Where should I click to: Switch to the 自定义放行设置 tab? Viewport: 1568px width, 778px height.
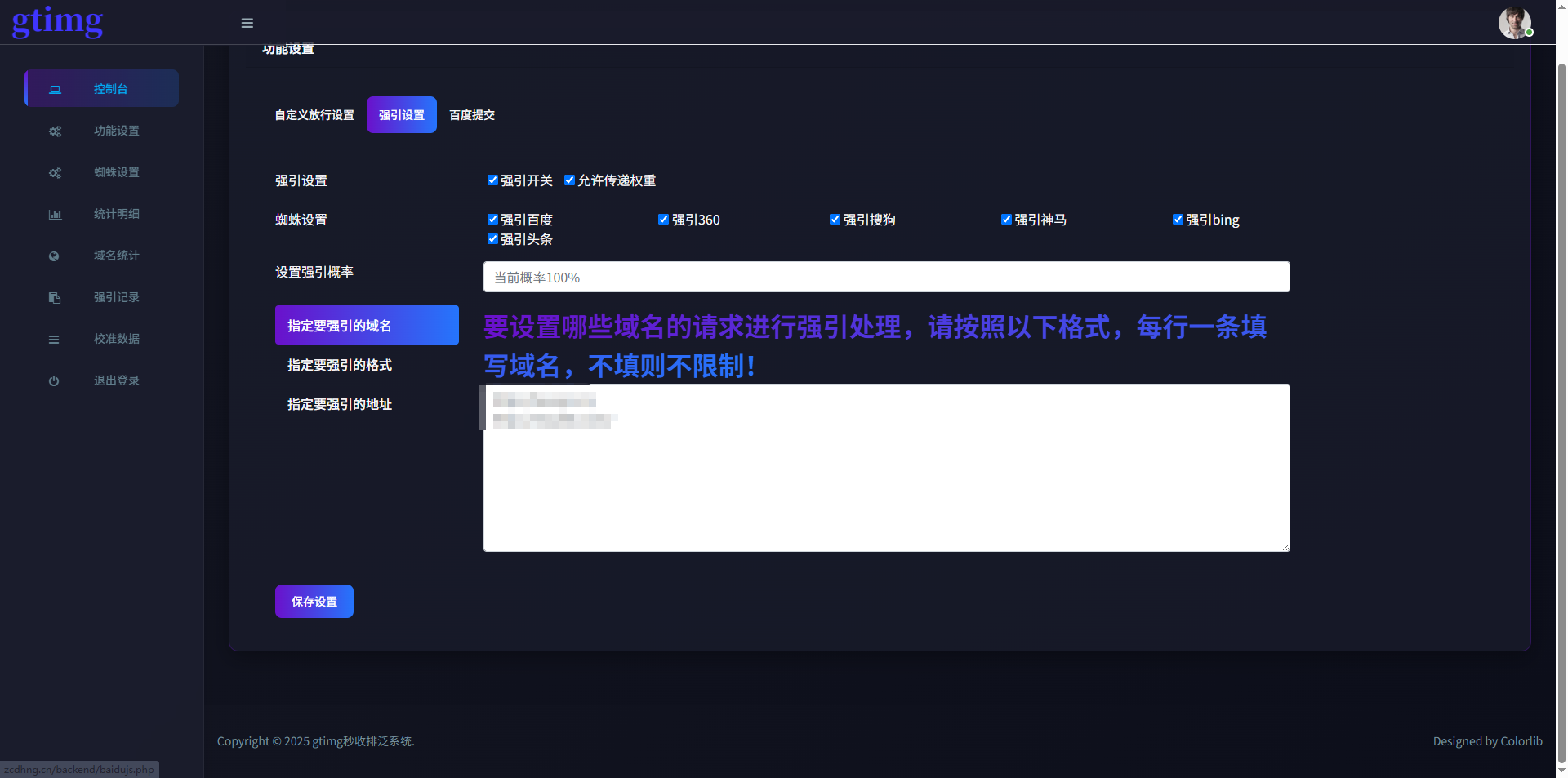coord(314,115)
